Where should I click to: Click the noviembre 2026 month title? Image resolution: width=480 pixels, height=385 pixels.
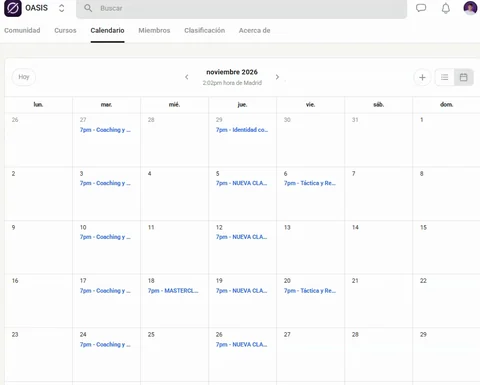(232, 72)
